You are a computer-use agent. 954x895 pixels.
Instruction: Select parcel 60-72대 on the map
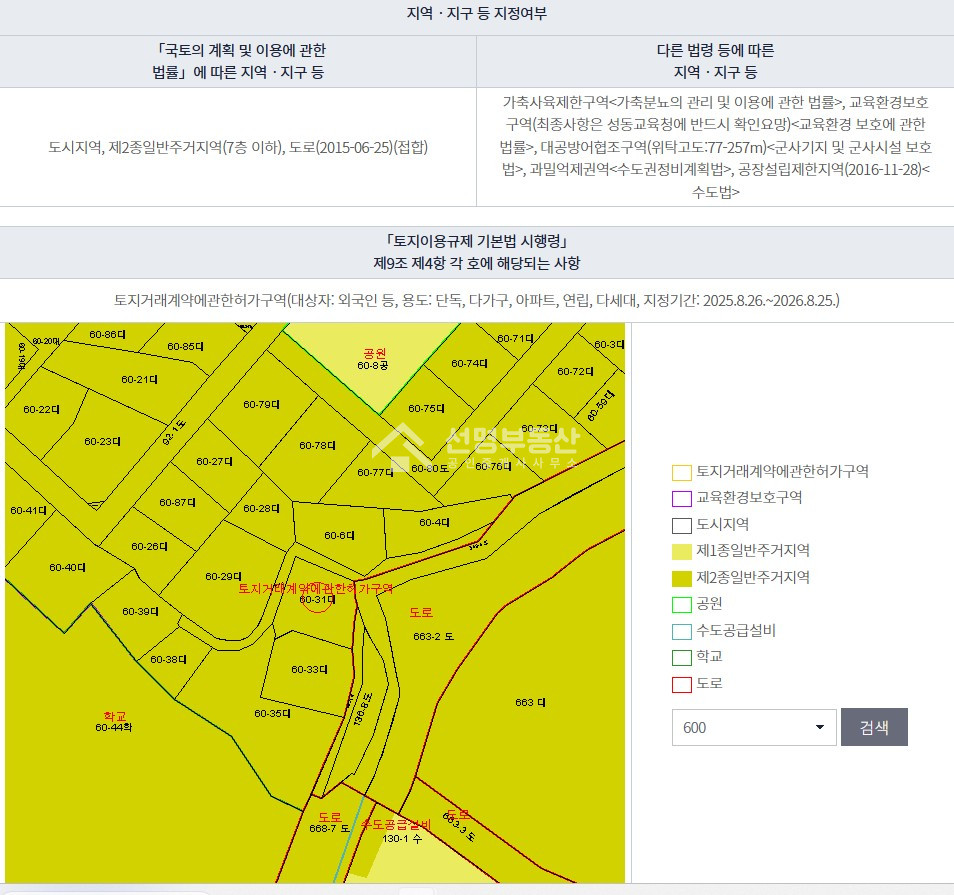[575, 371]
